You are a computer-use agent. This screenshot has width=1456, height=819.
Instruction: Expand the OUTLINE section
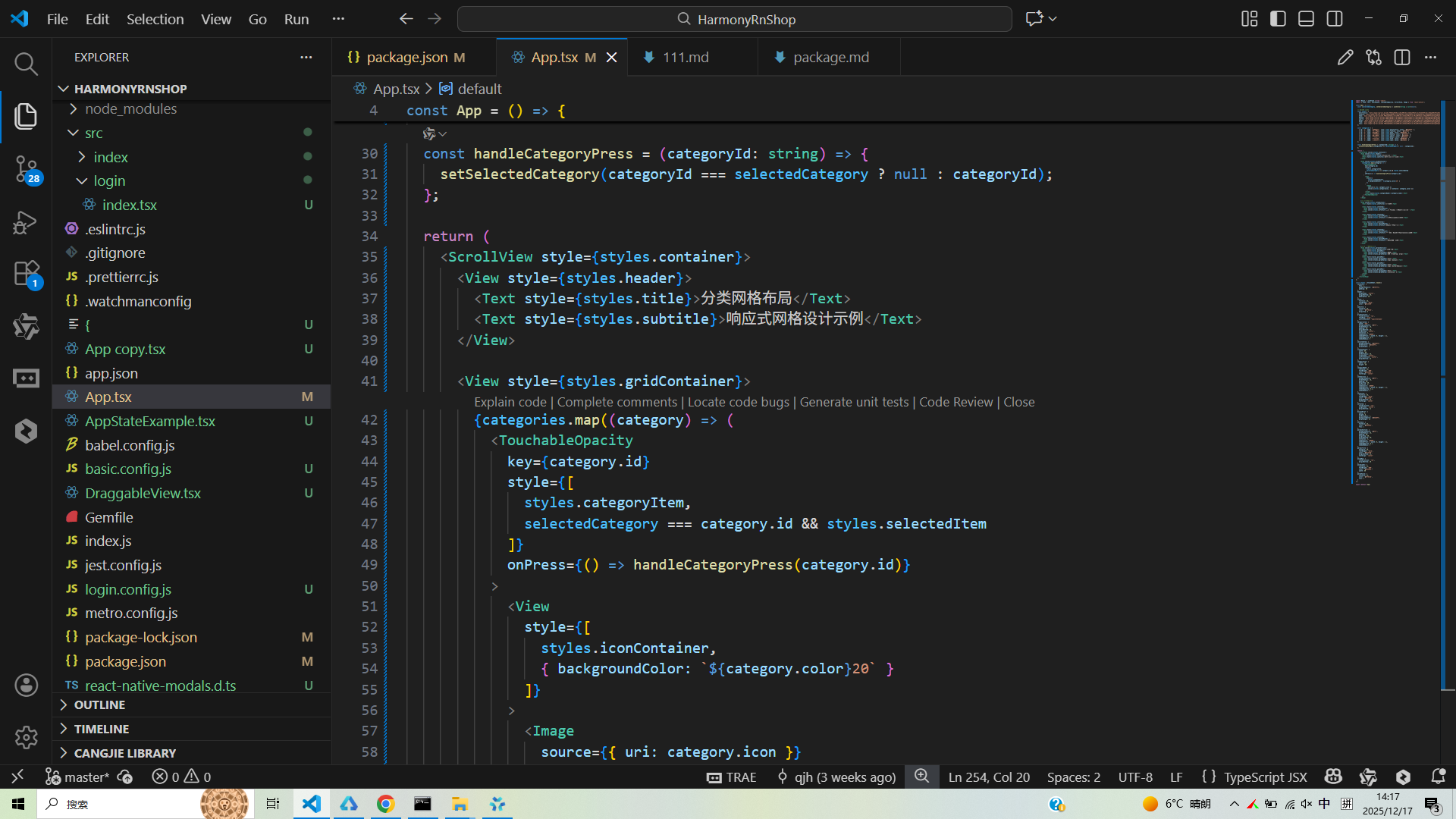(99, 705)
